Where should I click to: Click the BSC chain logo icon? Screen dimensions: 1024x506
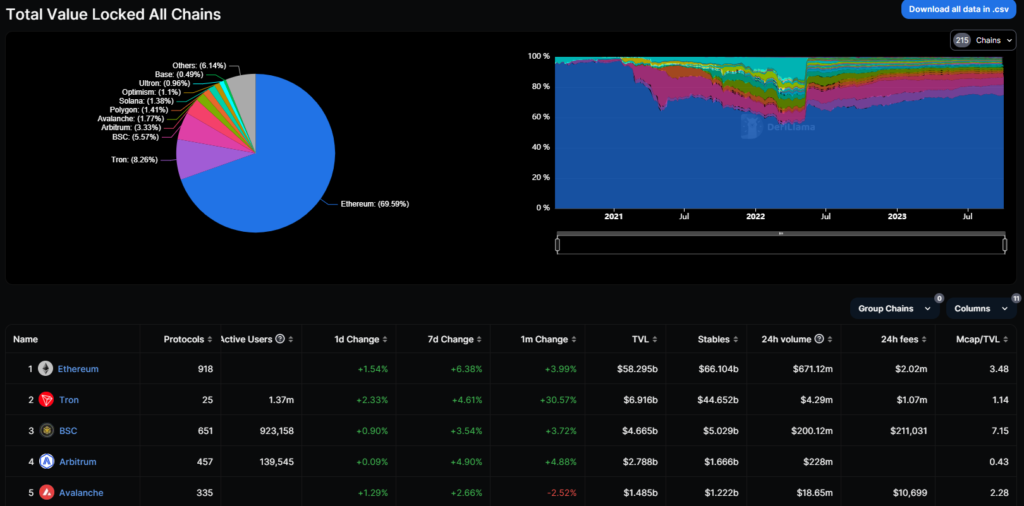click(45, 431)
